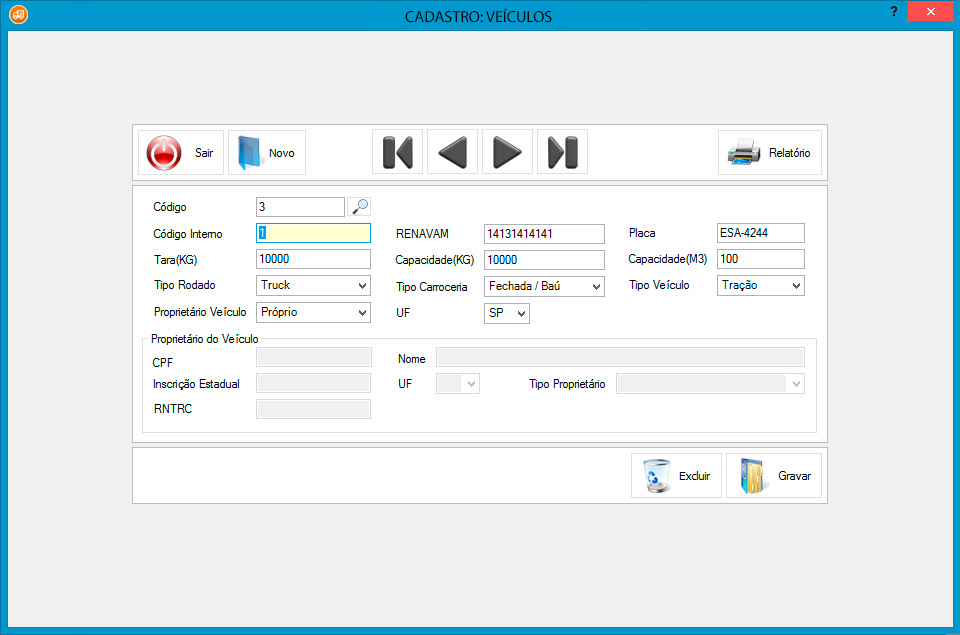The image size is (960, 635).
Task: Edit the Tara(KG) field
Action: tap(313, 259)
